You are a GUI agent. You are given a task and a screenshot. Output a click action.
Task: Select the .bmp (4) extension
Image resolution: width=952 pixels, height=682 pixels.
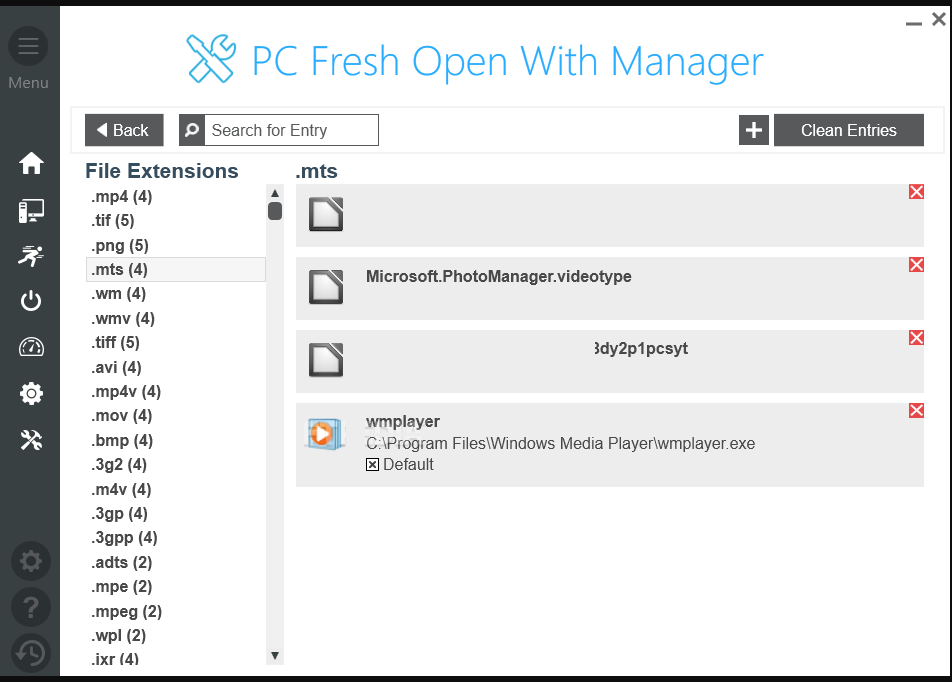point(121,440)
